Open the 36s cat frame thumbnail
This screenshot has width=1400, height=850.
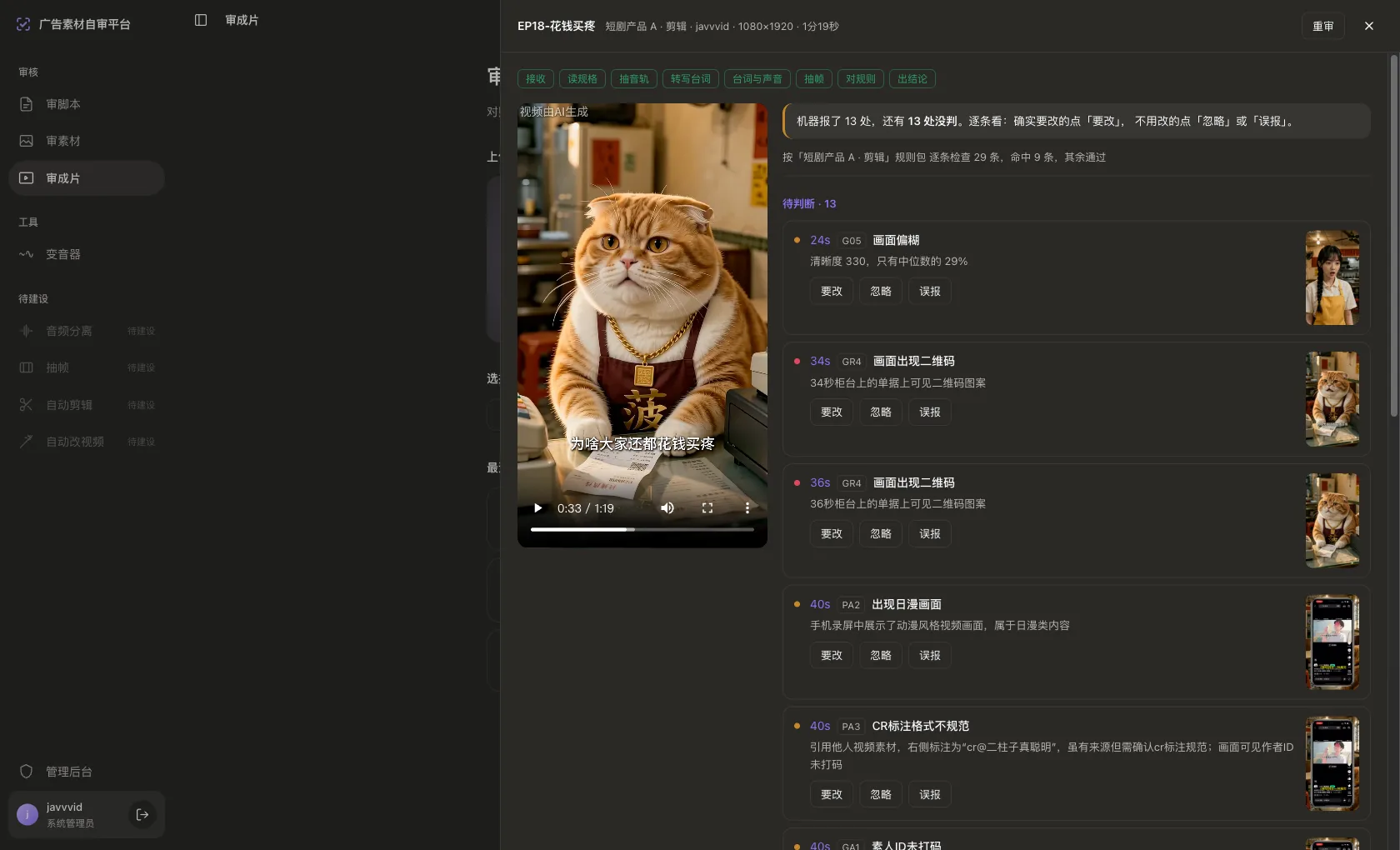(1332, 521)
